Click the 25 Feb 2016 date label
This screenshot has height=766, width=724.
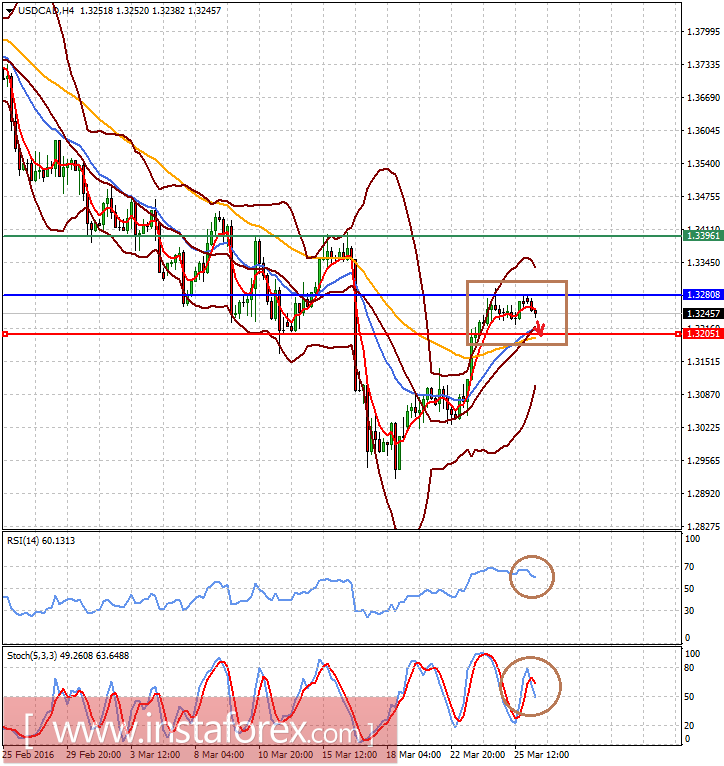(26, 754)
